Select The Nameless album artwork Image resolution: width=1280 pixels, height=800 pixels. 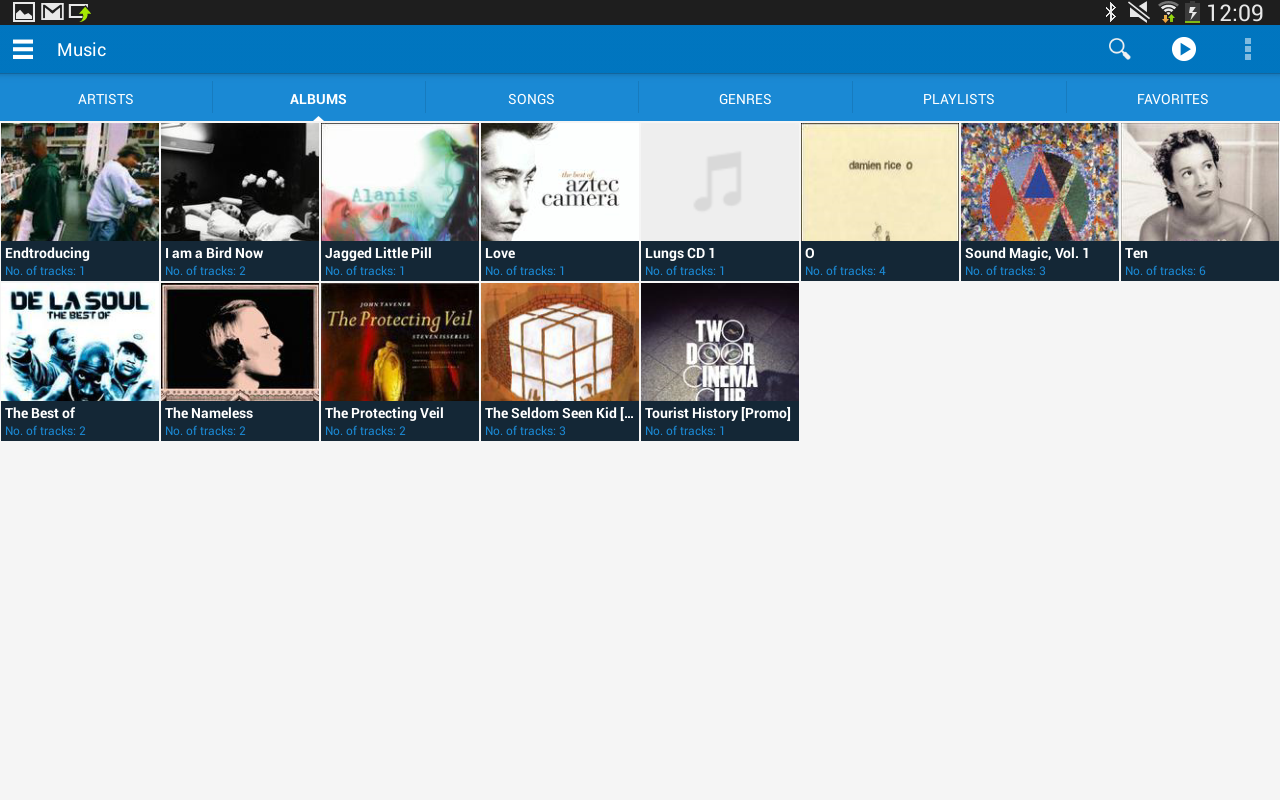click(240, 342)
